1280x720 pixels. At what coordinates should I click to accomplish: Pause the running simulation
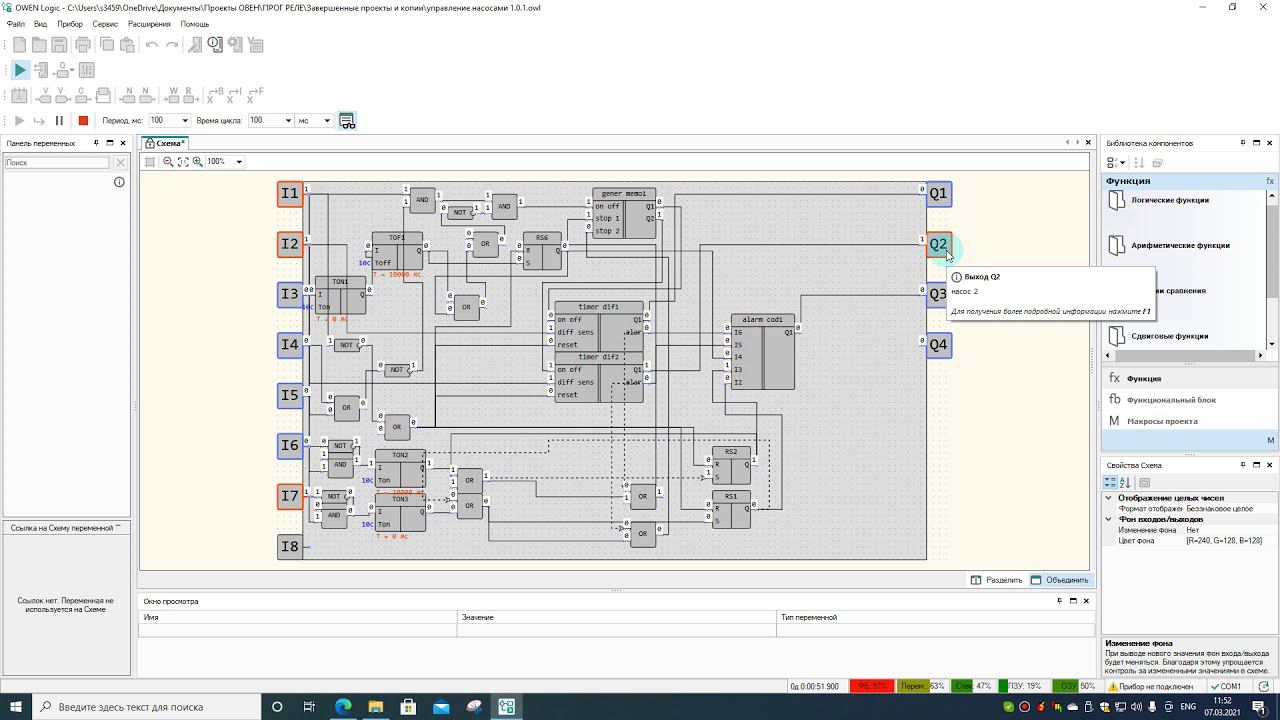click(59, 121)
